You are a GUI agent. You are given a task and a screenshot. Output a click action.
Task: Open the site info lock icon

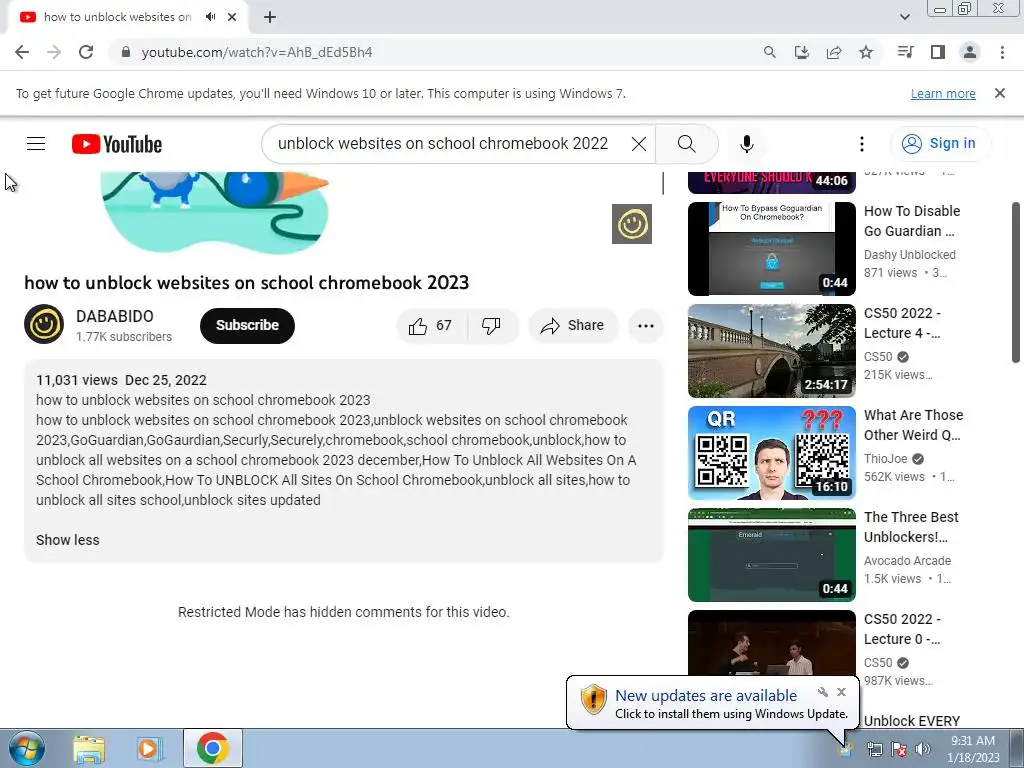click(126, 52)
